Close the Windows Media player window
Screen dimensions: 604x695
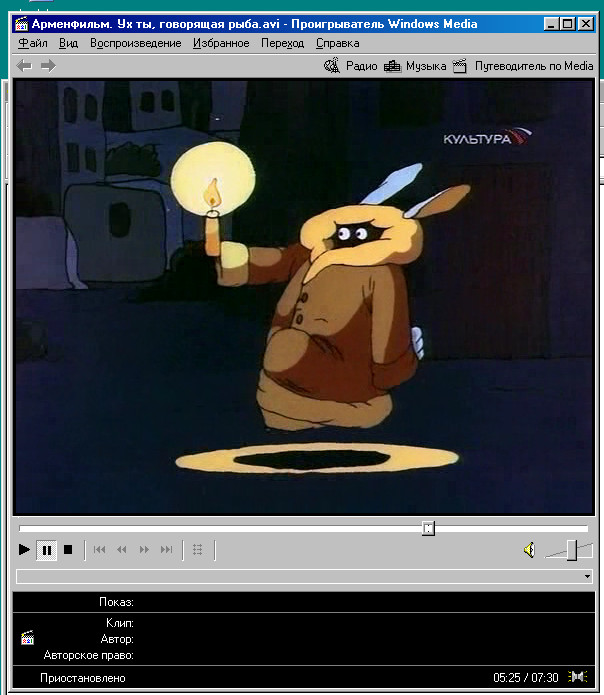pyautogui.click(x=586, y=23)
